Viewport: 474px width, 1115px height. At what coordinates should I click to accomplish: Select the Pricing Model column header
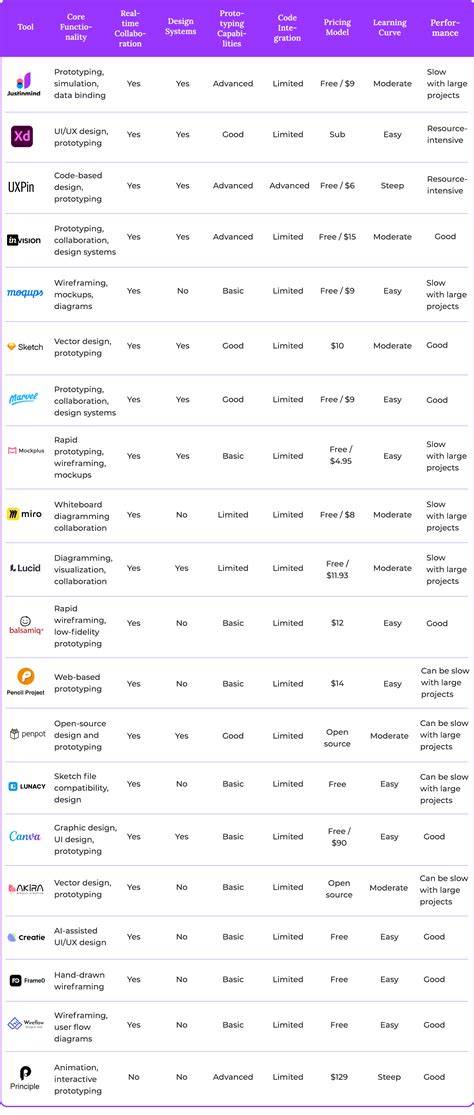pos(337,28)
